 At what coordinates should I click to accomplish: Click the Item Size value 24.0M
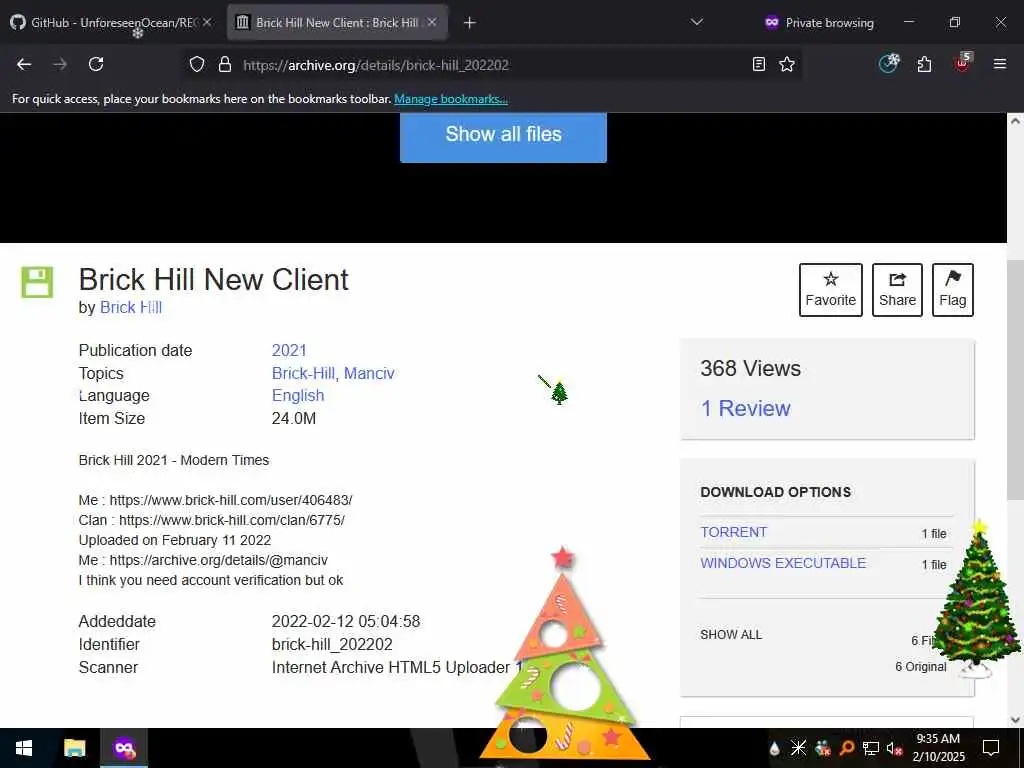[x=293, y=419]
